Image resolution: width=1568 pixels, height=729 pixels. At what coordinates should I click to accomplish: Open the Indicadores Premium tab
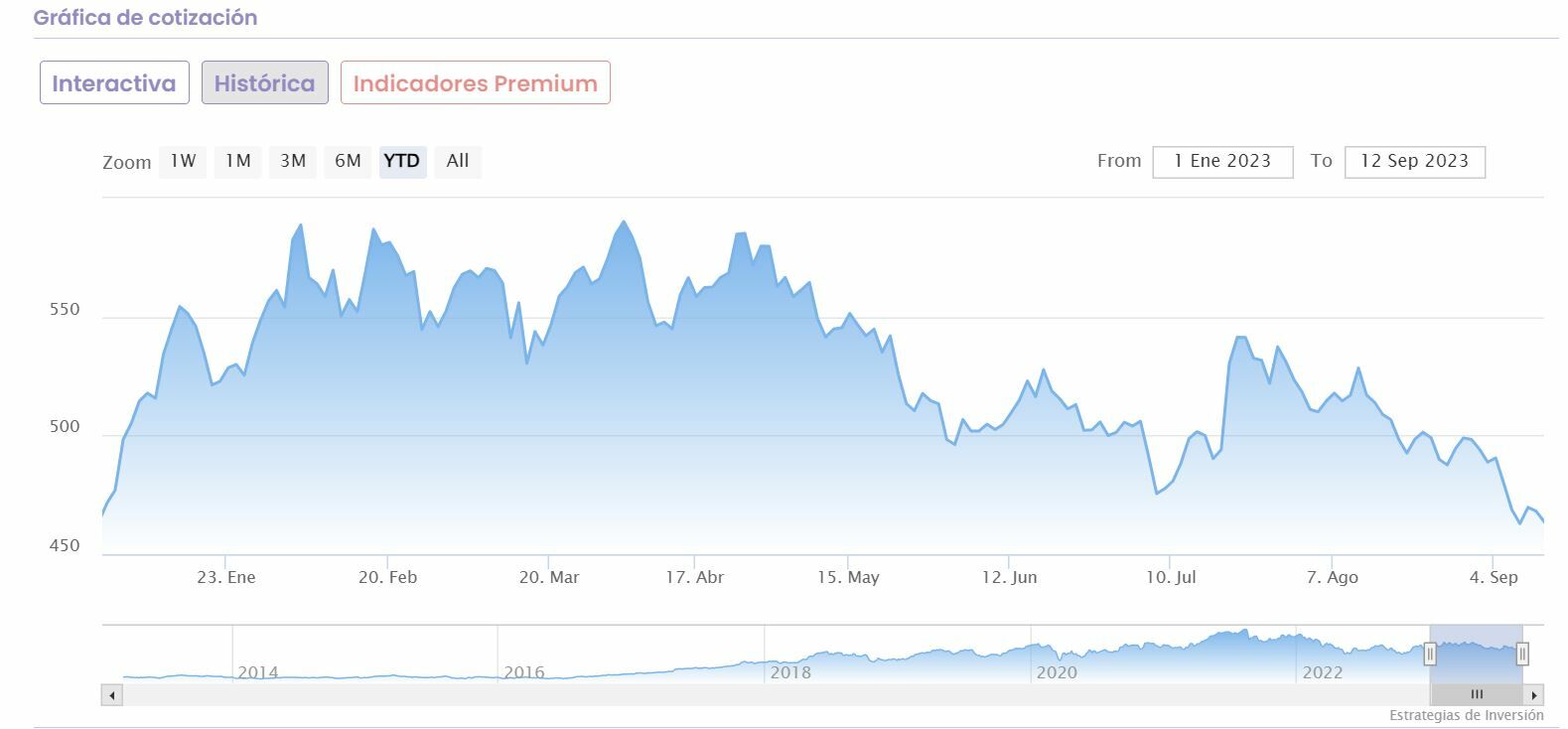(x=475, y=82)
